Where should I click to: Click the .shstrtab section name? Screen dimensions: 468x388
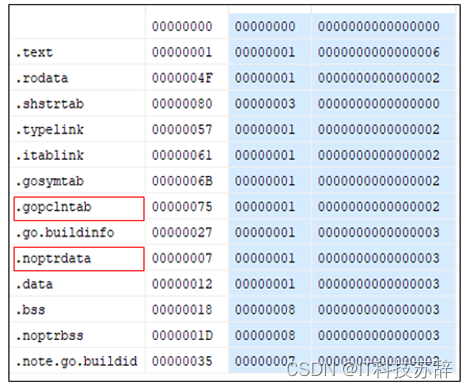coord(50,104)
